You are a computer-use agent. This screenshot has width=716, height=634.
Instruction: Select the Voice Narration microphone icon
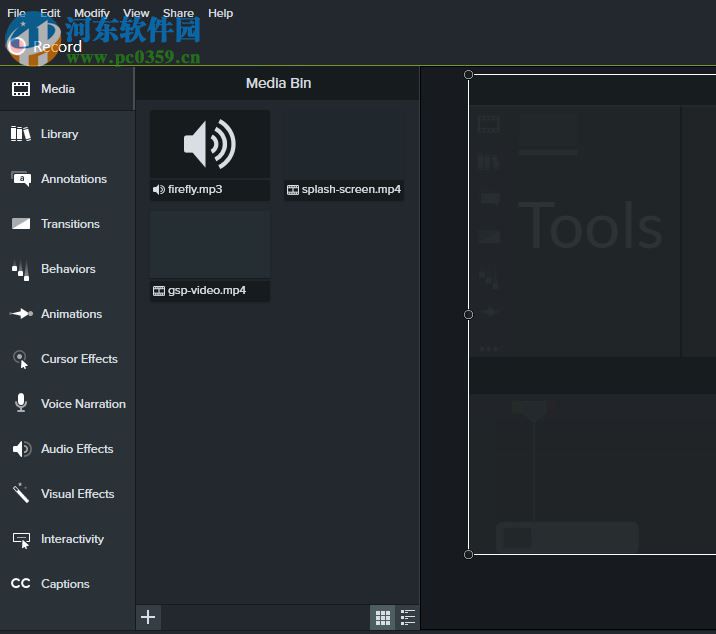click(21, 403)
